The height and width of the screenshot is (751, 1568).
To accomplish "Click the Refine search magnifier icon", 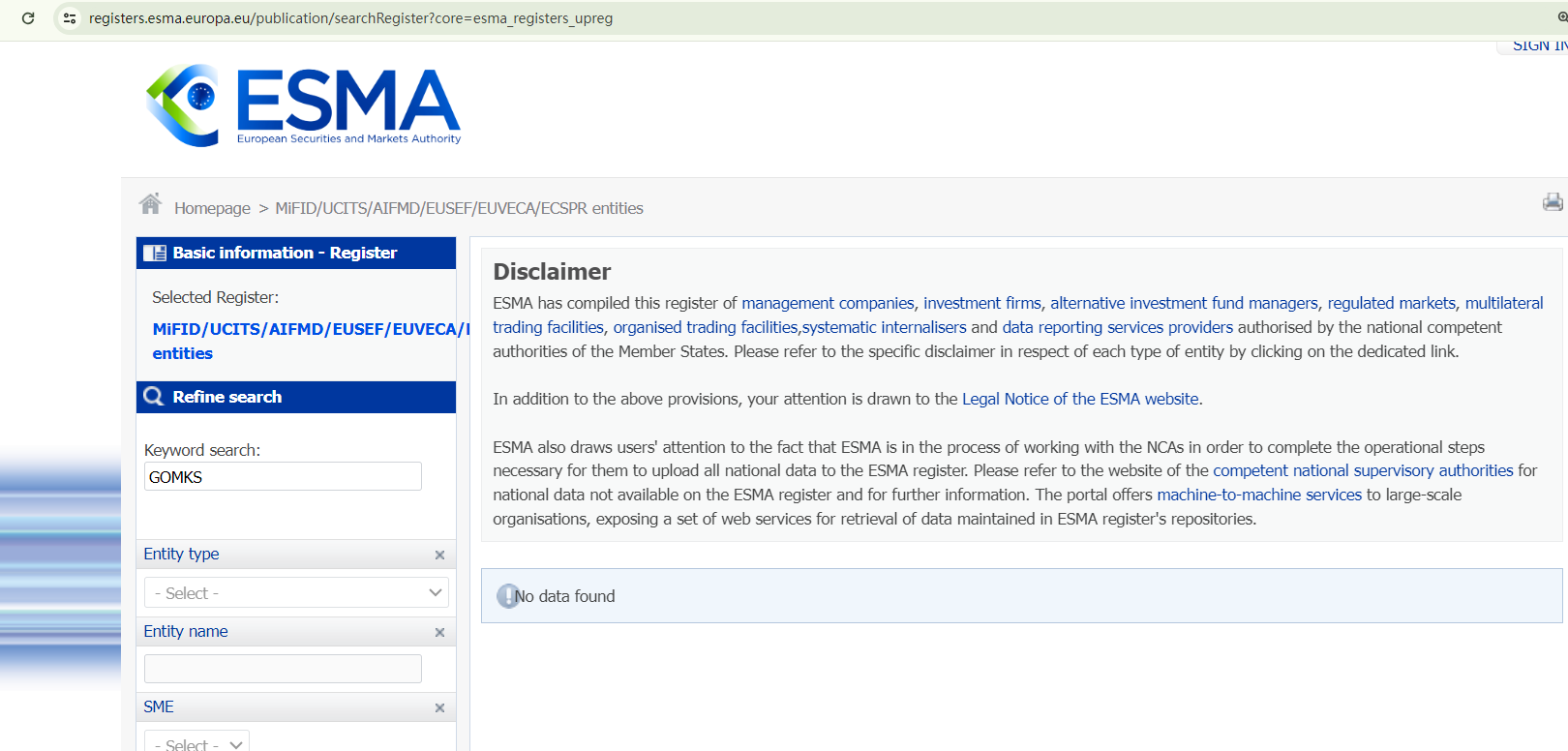I will 154,397.
